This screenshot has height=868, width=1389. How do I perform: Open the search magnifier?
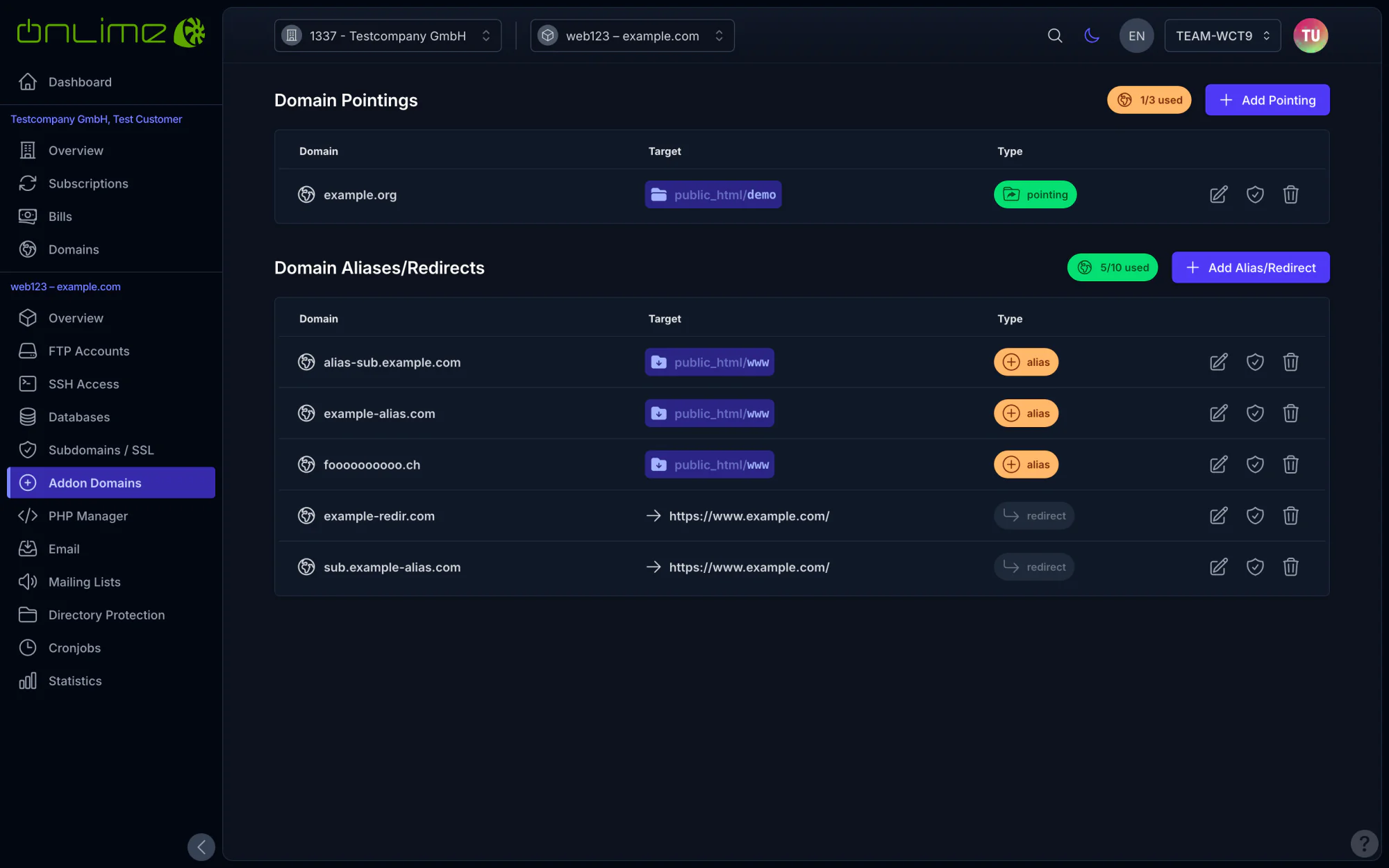click(1055, 35)
